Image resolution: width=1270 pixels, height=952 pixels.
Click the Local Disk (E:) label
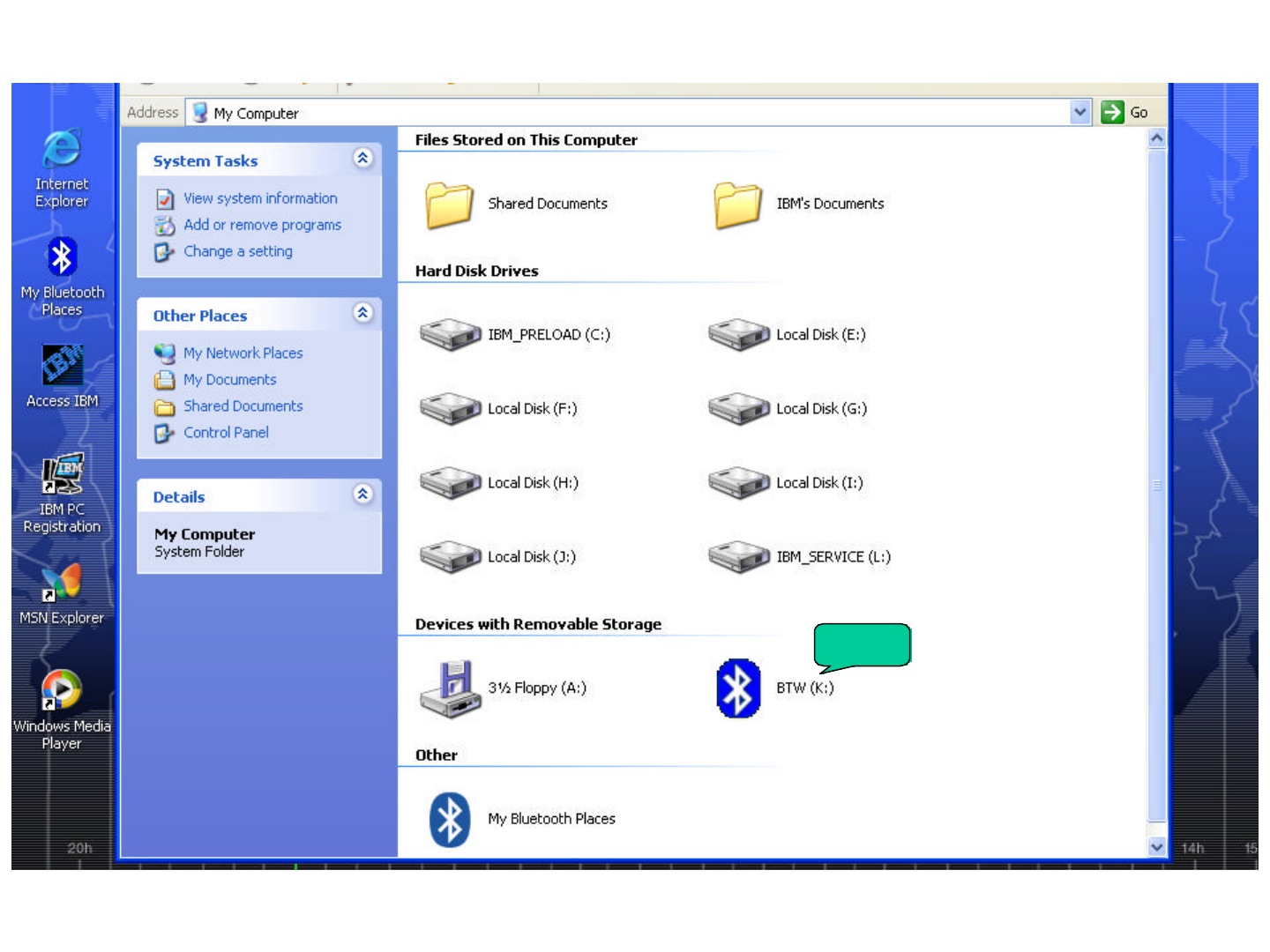[821, 335]
